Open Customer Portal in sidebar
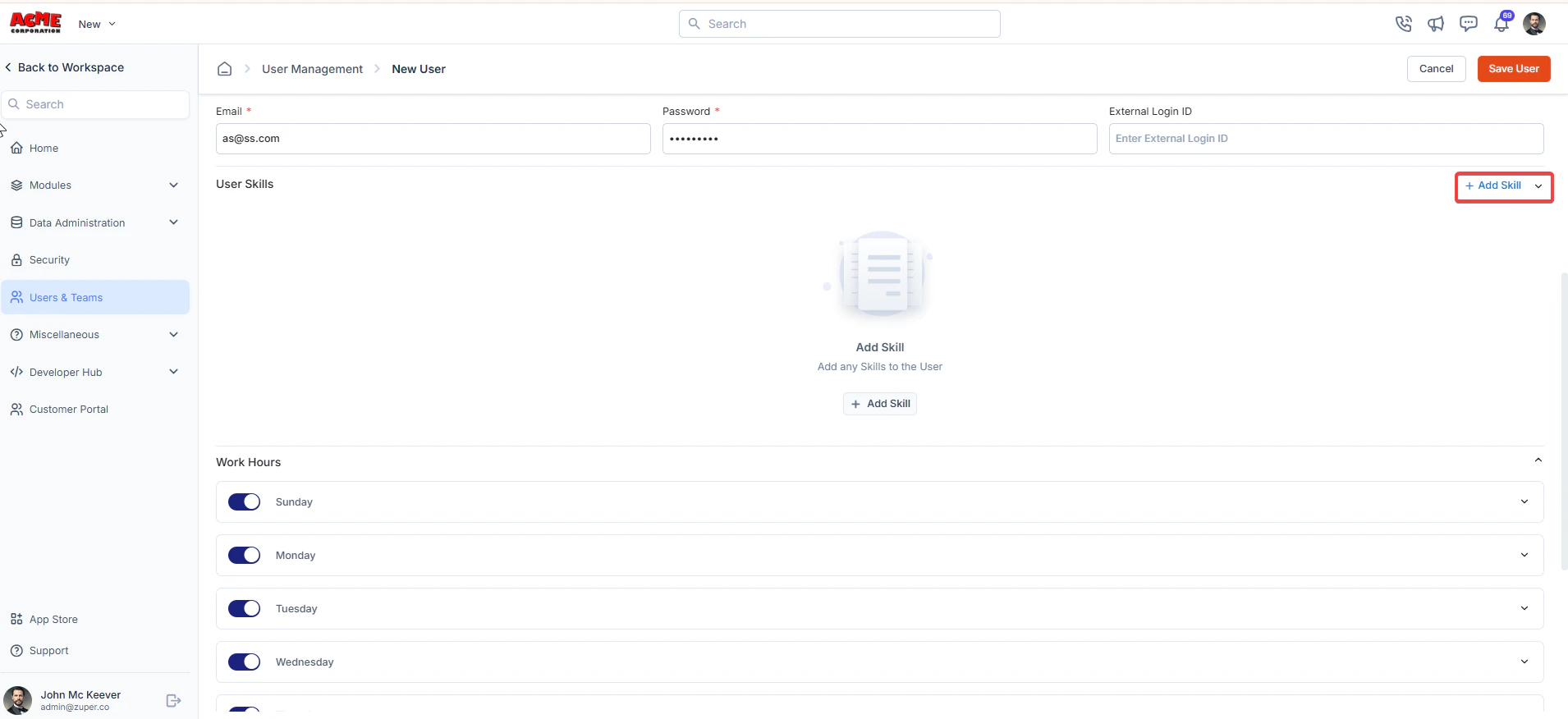This screenshot has width=1568, height=719. [x=95, y=409]
